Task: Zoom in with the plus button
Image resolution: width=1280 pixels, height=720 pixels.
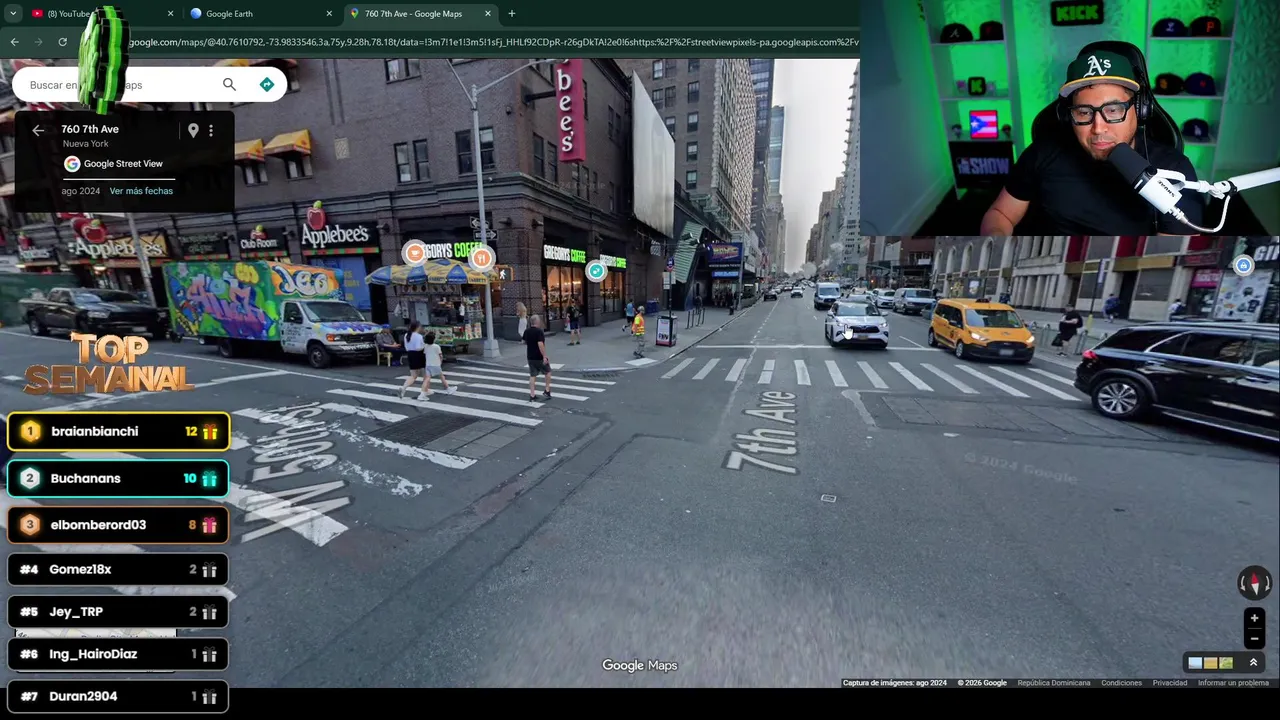Action: pyautogui.click(x=1254, y=618)
